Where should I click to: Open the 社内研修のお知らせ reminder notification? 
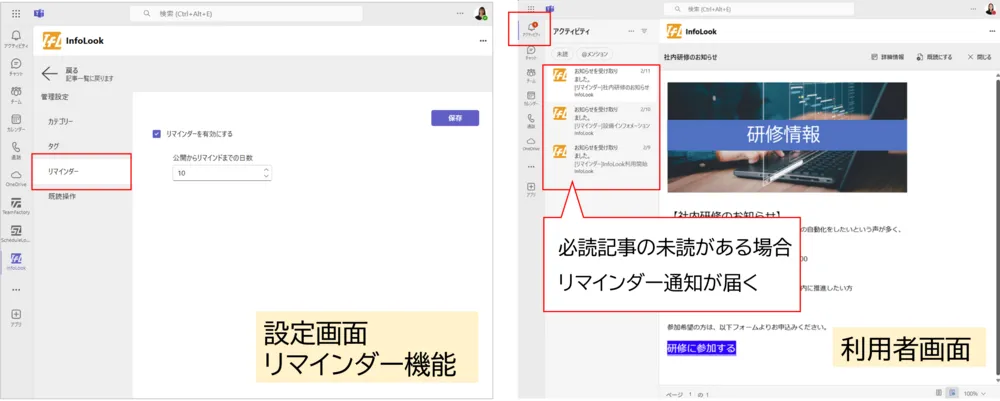(602, 83)
